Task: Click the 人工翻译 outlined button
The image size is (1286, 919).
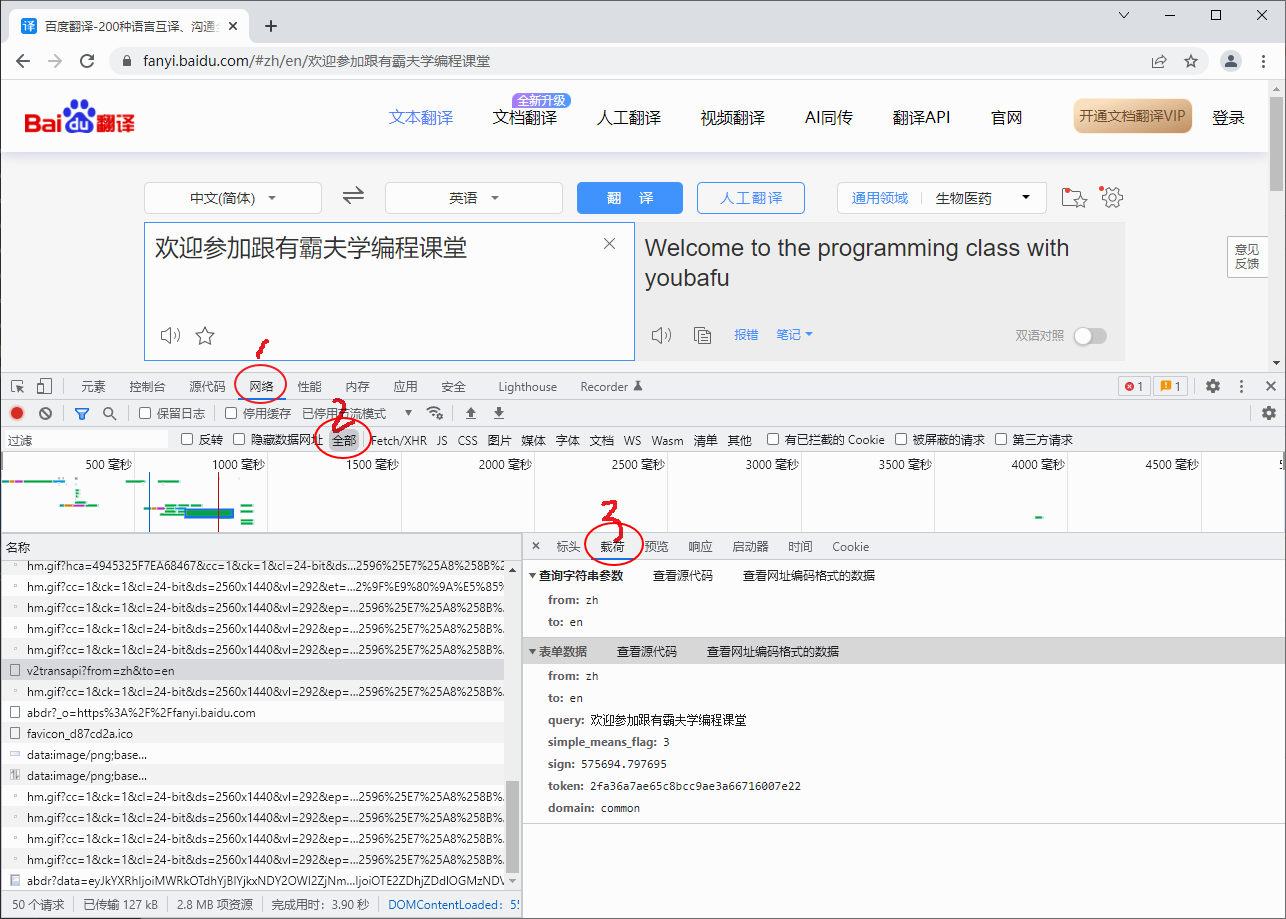Action: tap(751, 198)
